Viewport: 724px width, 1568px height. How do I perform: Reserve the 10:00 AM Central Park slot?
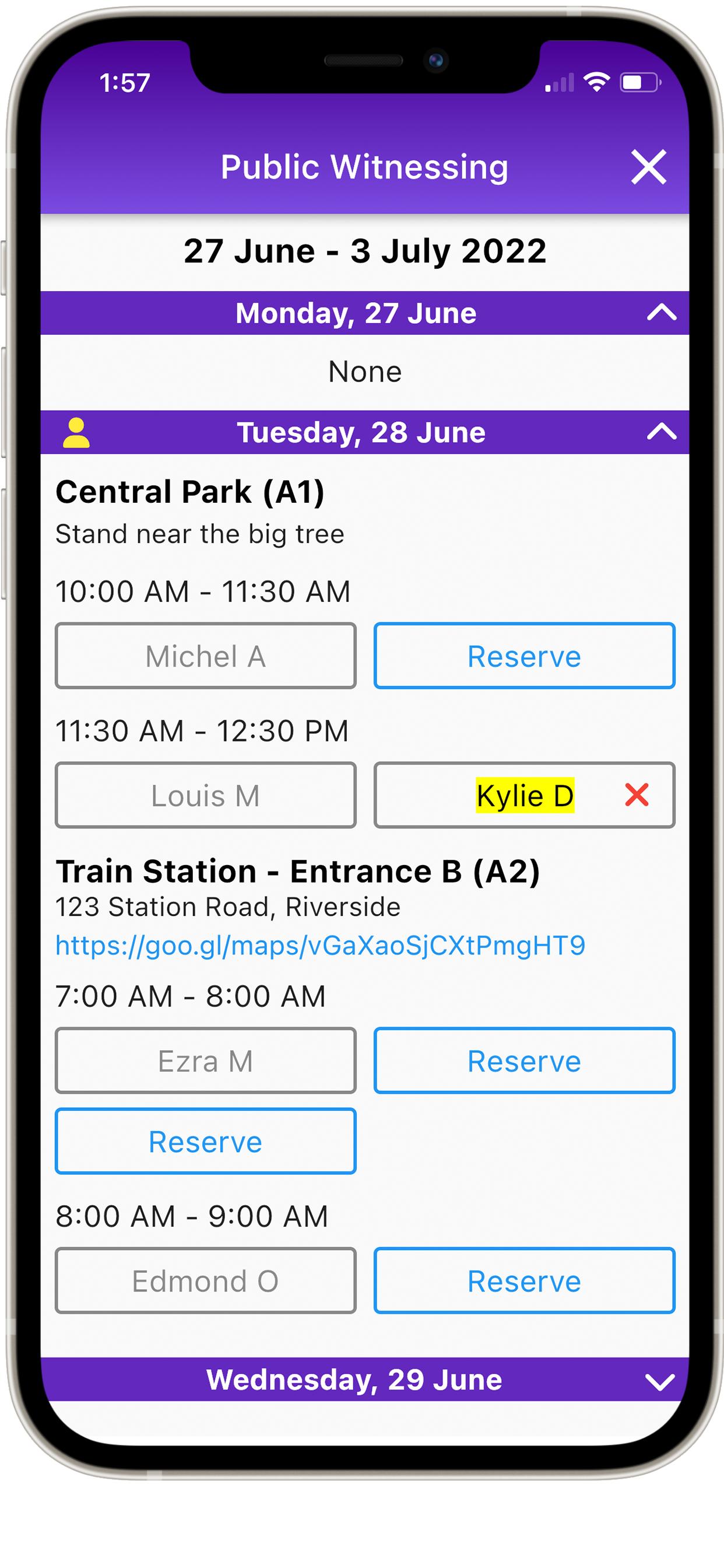pyautogui.click(x=525, y=656)
